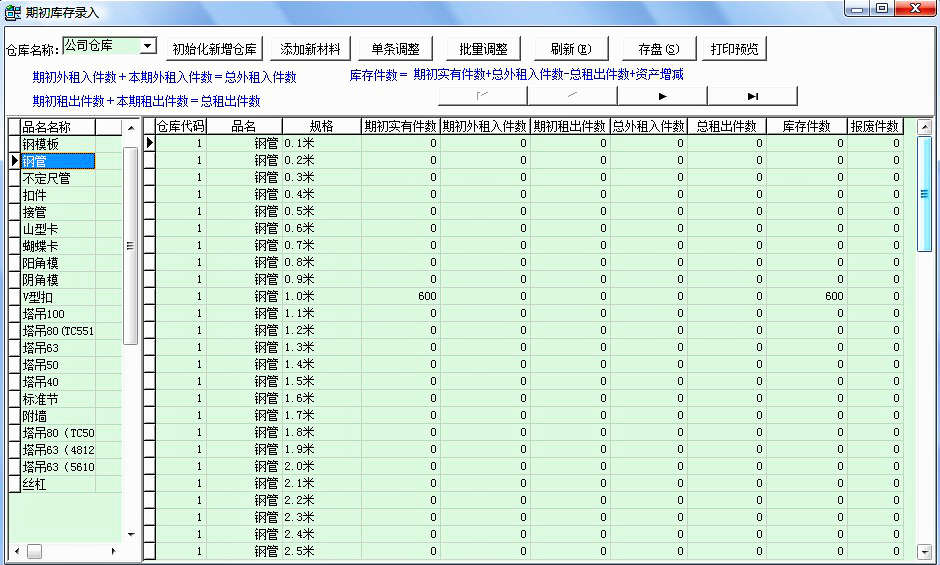
Task: Click product list horizontal scroll left arrow
Action: [17, 551]
